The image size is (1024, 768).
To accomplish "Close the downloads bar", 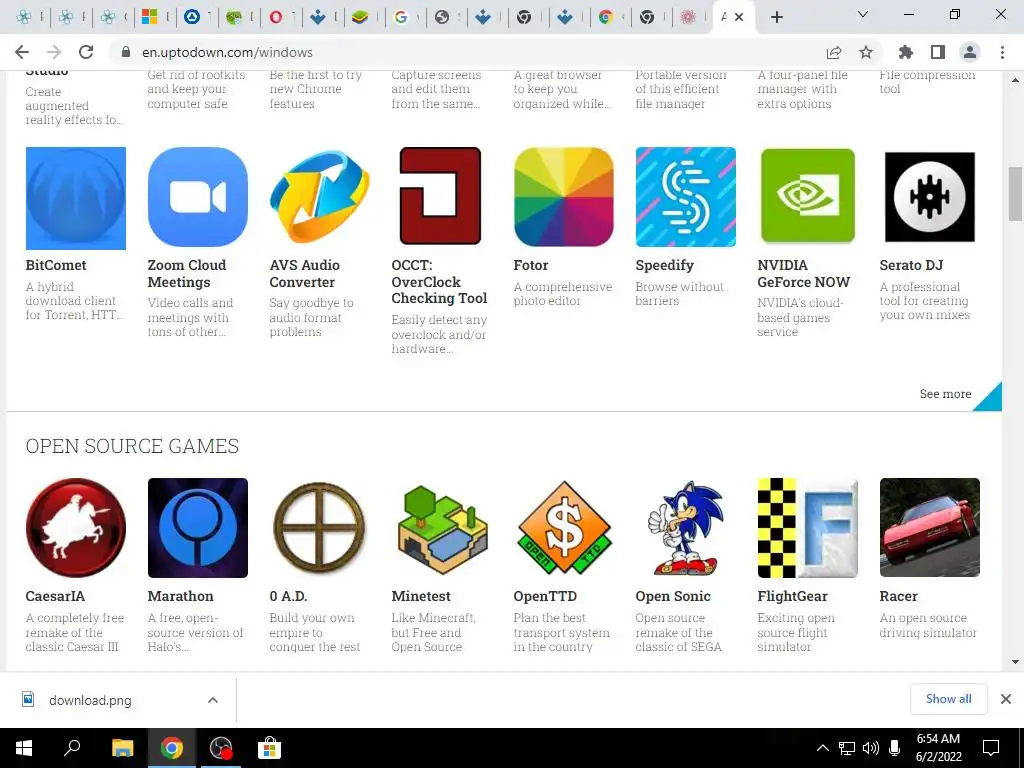I will click(x=1006, y=699).
